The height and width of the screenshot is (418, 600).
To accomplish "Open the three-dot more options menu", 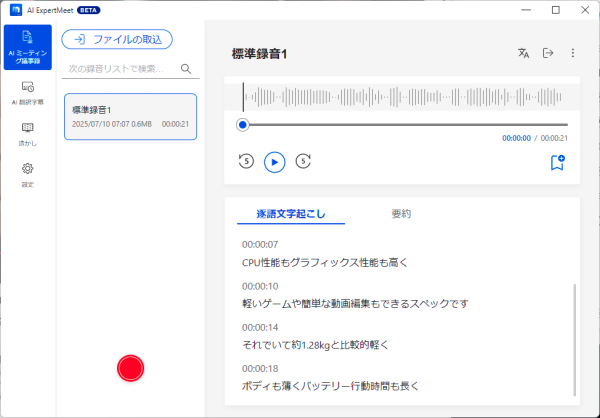I will 573,53.
